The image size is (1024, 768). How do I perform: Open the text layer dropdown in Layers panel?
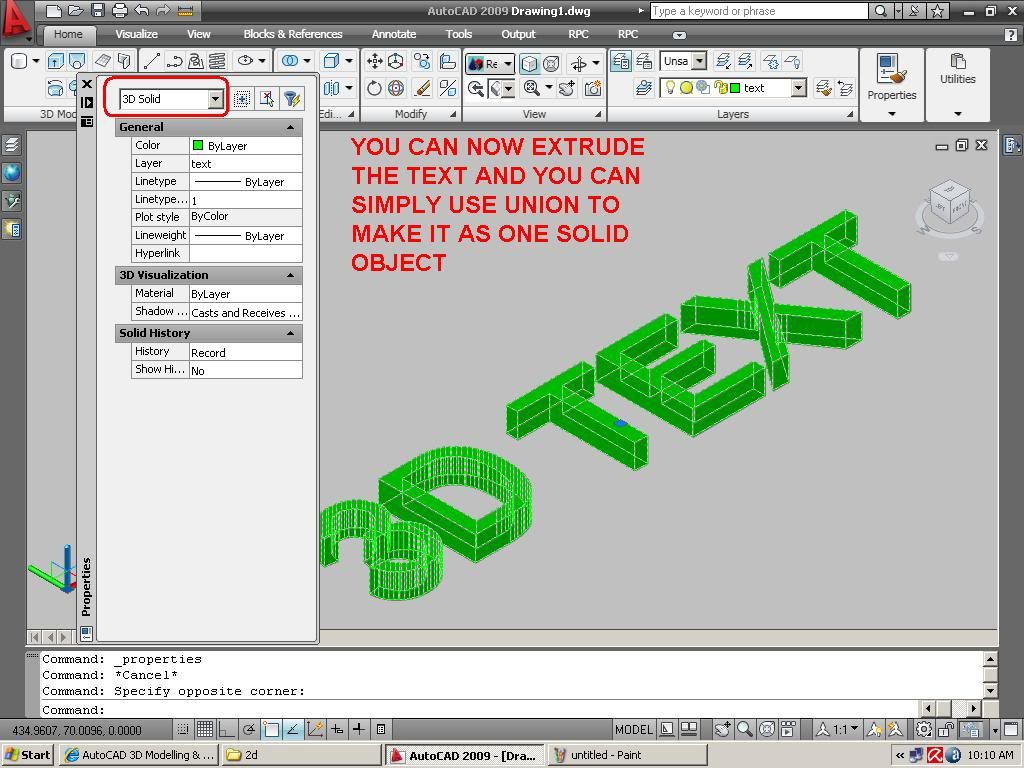tap(798, 88)
